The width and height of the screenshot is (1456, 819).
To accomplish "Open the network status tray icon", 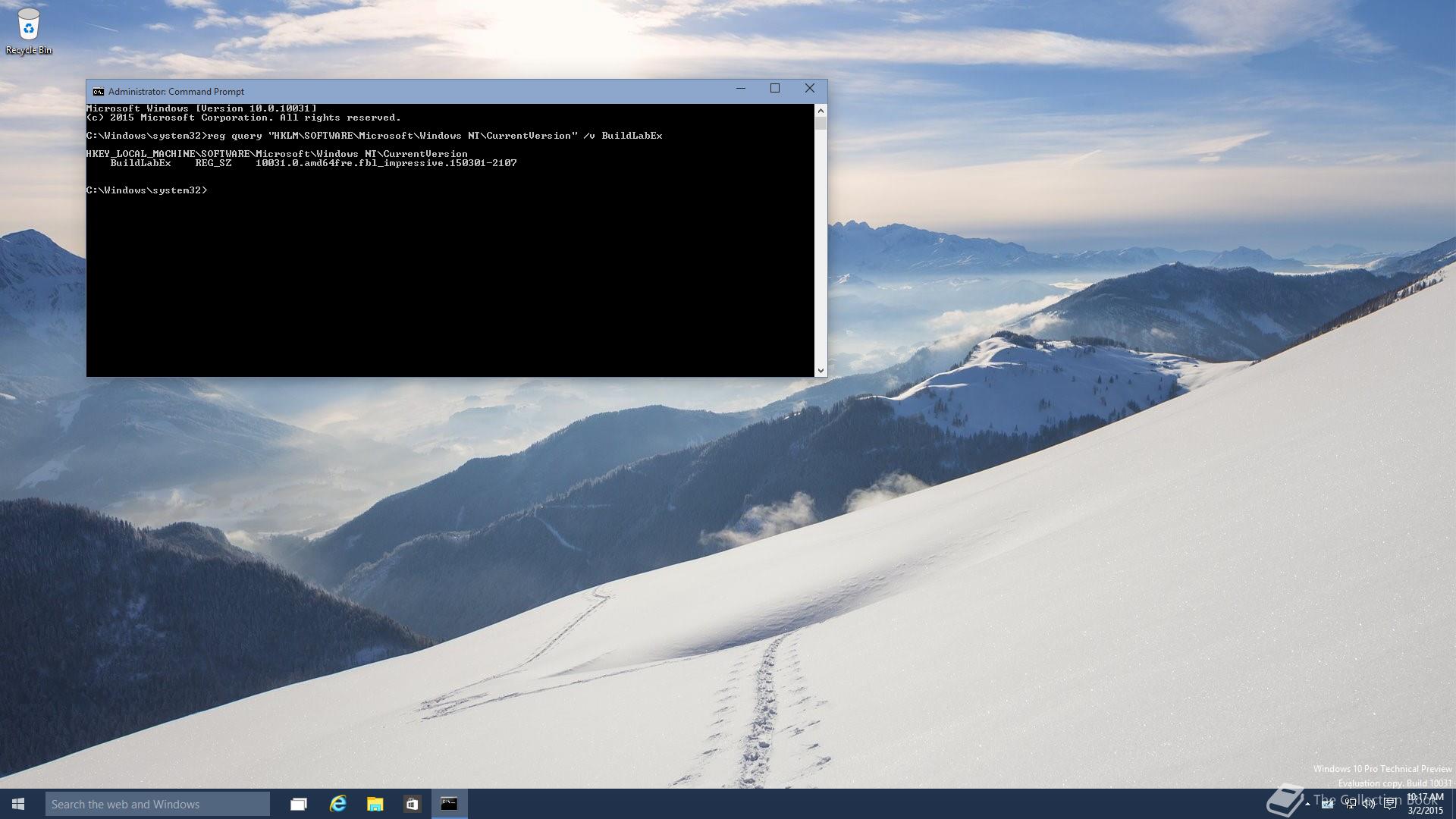I will tap(1351, 804).
